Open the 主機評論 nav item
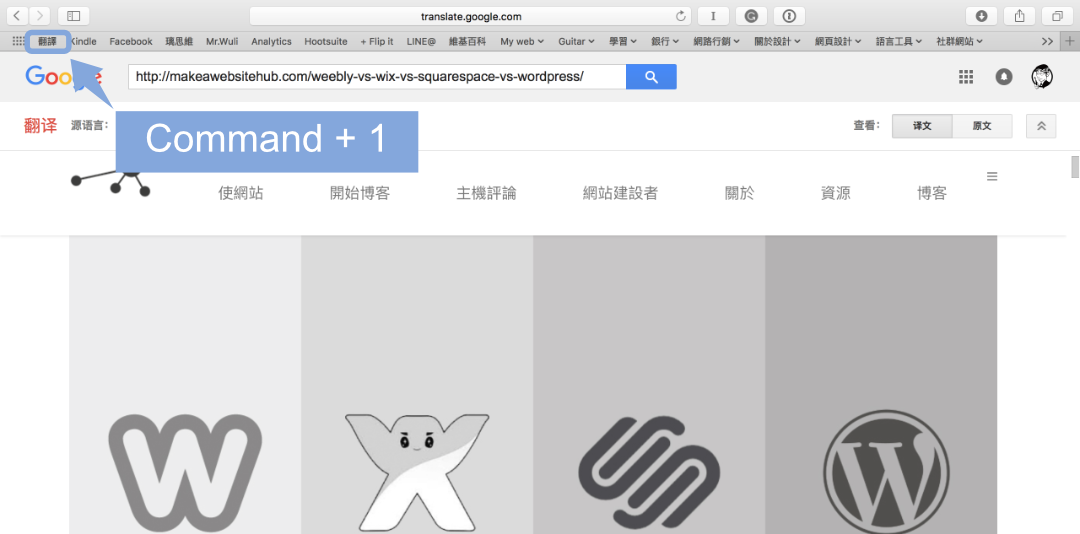This screenshot has height=534, width=1080. pyautogui.click(x=486, y=194)
